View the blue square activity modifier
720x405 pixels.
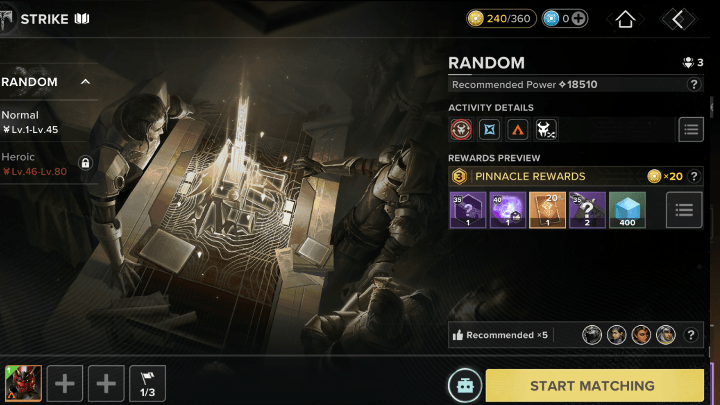(x=489, y=129)
